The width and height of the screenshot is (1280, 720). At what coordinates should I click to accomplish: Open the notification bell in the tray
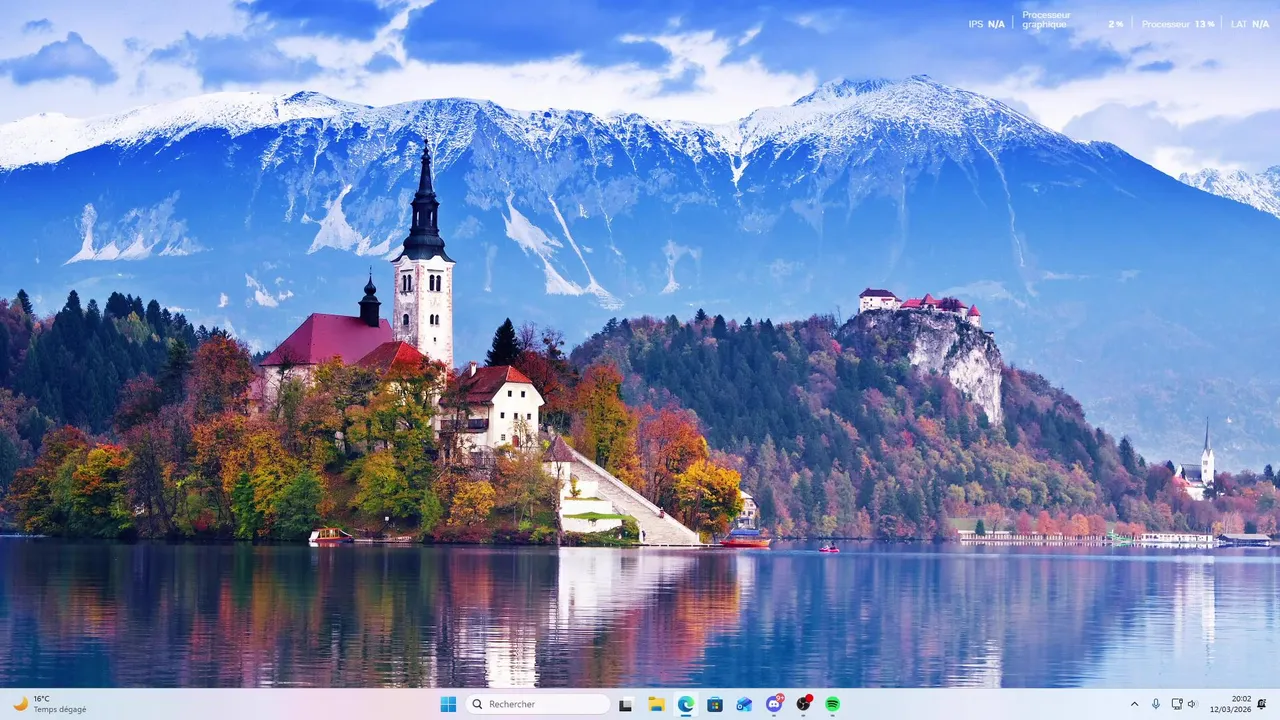pyautogui.click(x=1262, y=704)
